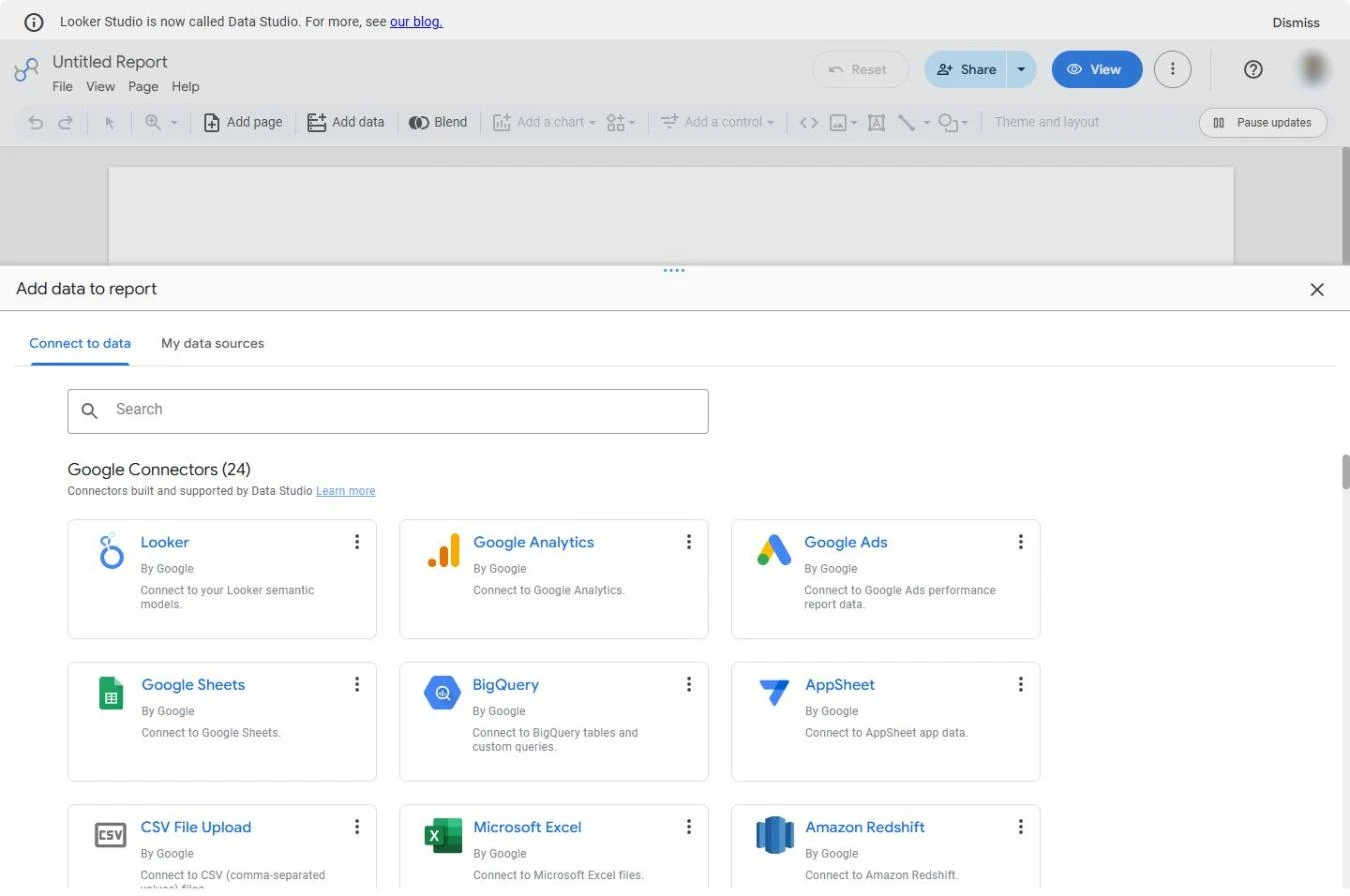Click the Pause updates button
This screenshot has width=1350, height=896.
[1263, 123]
